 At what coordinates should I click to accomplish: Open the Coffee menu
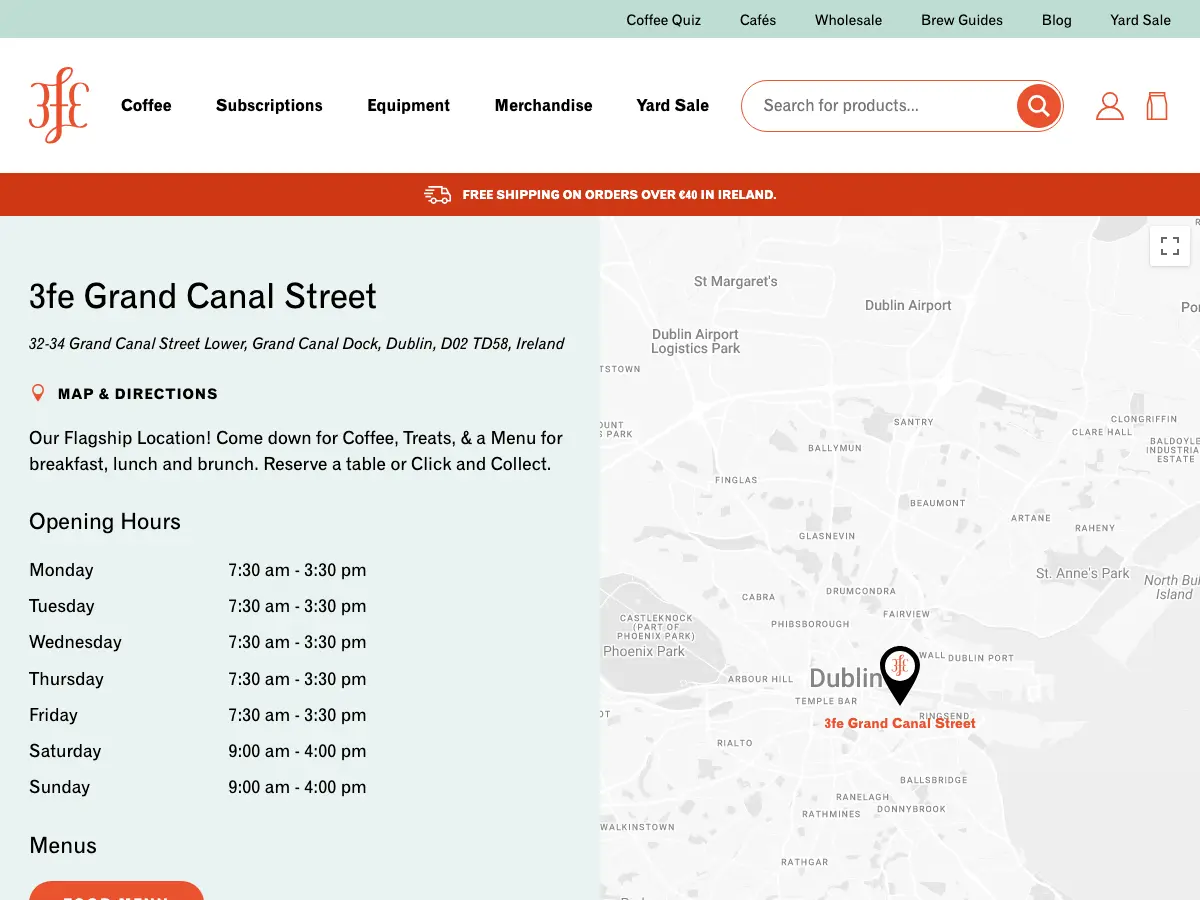(x=146, y=105)
